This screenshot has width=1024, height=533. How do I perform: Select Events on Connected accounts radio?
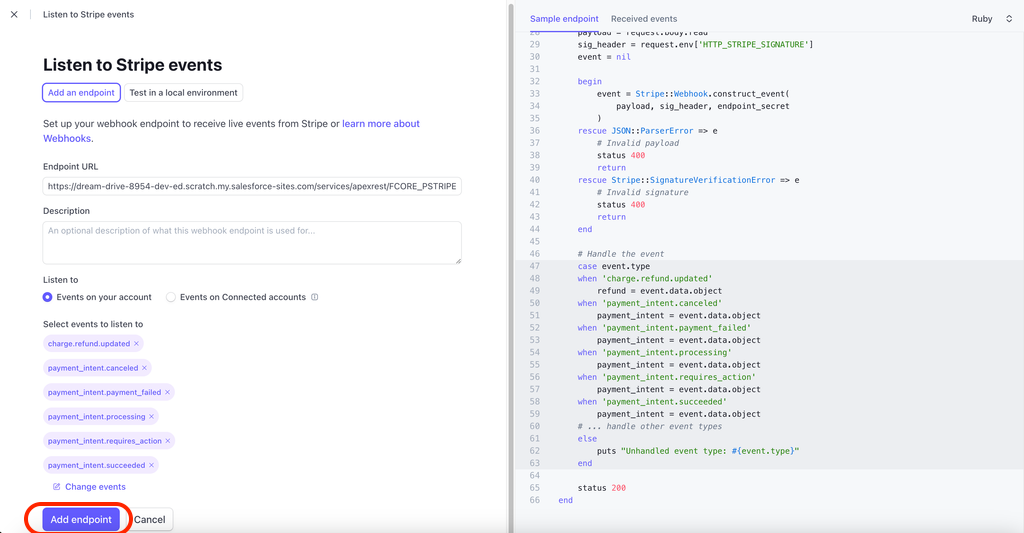[x=170, y=297]
